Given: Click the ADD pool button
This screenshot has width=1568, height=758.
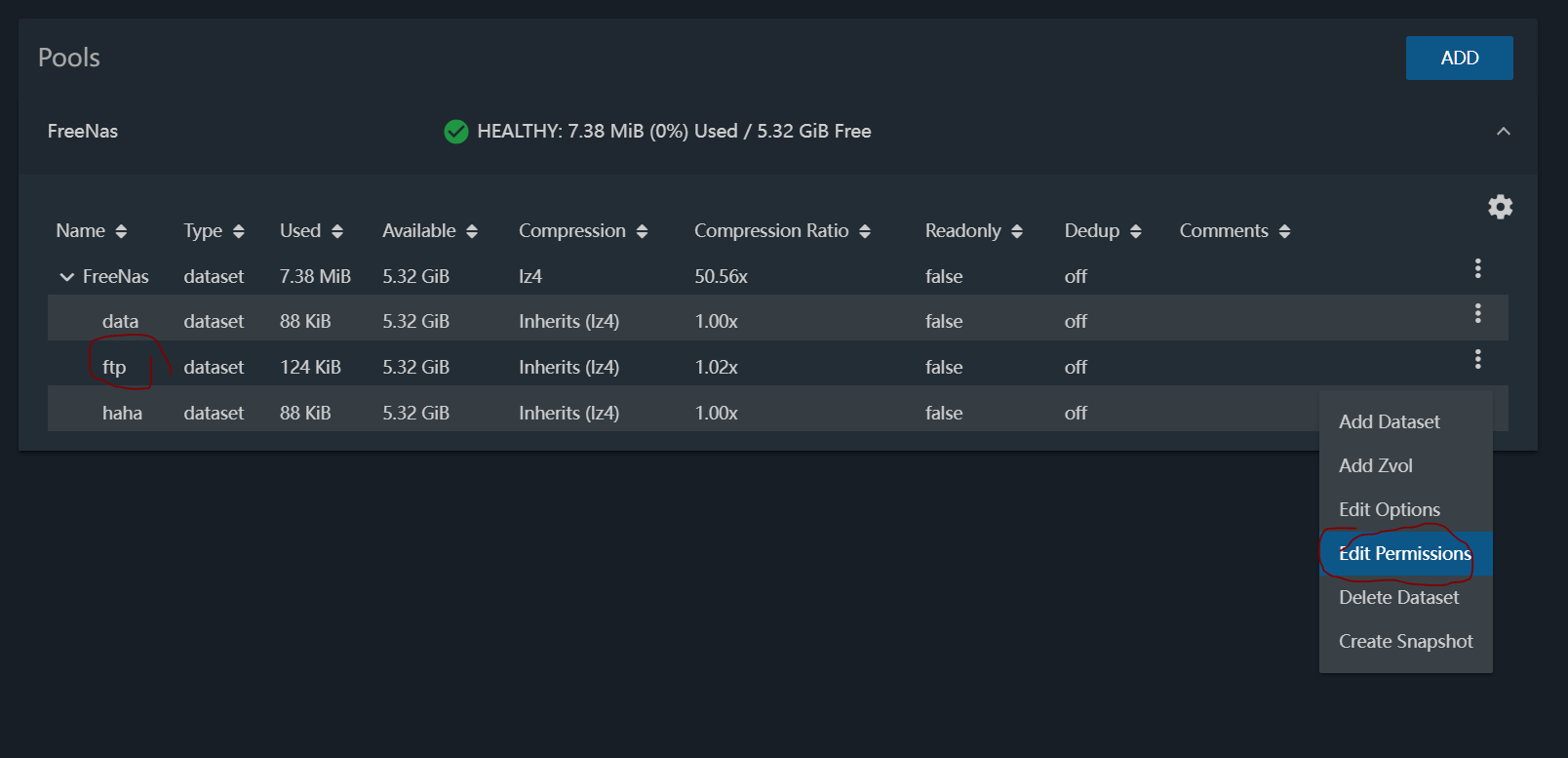Looking at the screenshot, I should point(1459,58).
